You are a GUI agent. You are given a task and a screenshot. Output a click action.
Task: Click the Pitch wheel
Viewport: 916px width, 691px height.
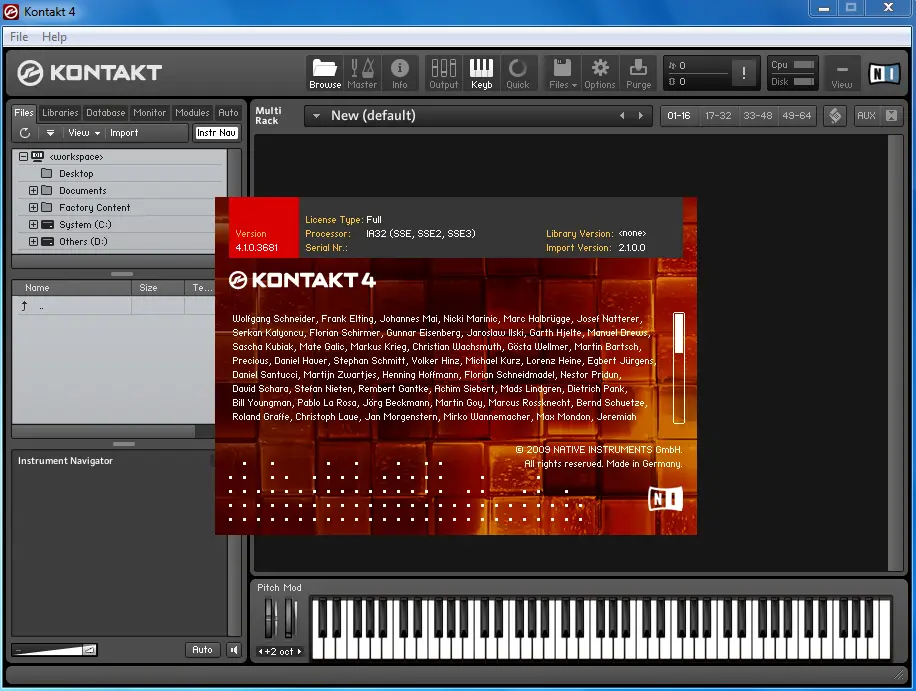point(271,618)
